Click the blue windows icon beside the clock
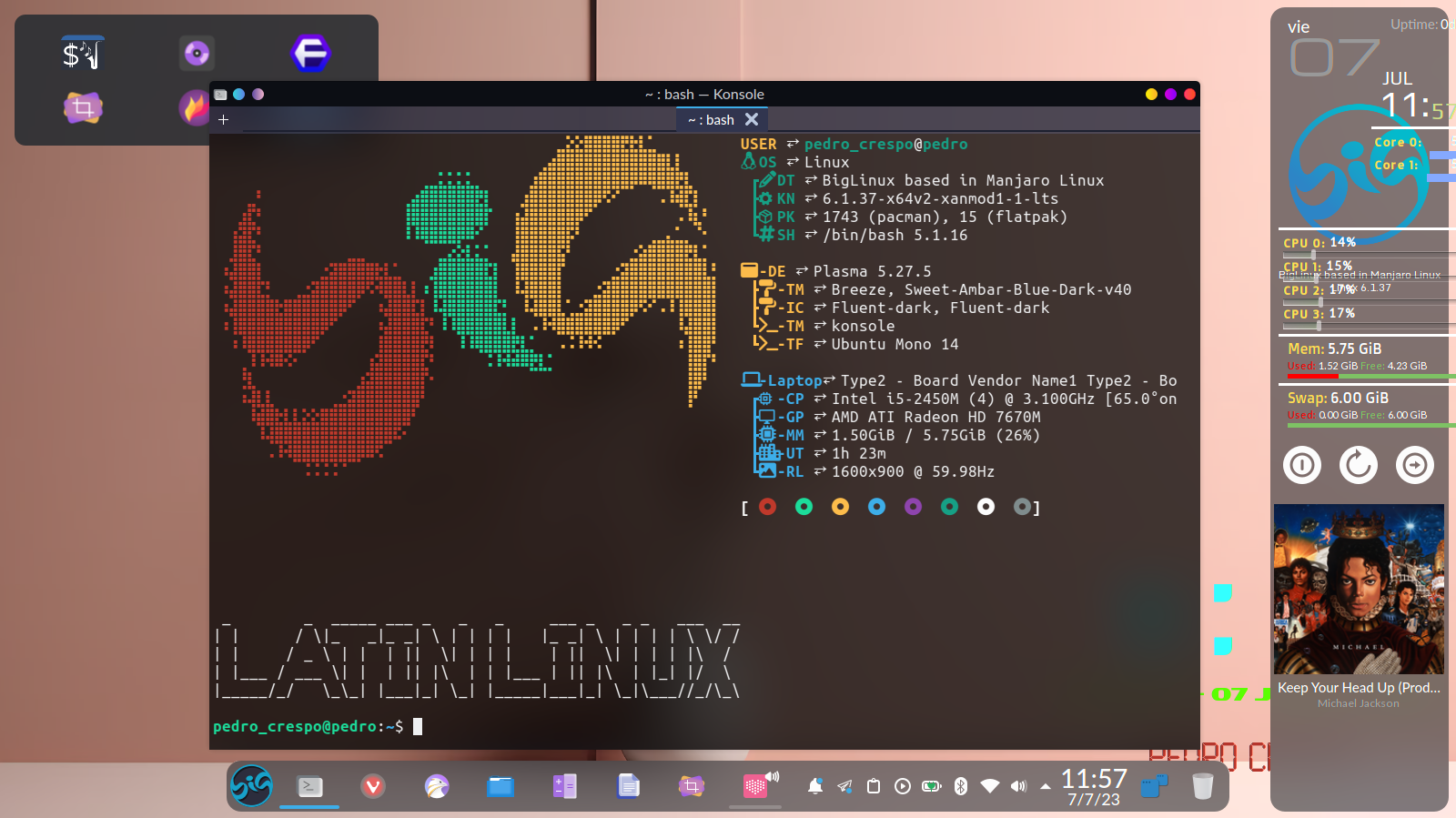This screenshot has height=818, width=1456. (1154, 786)
